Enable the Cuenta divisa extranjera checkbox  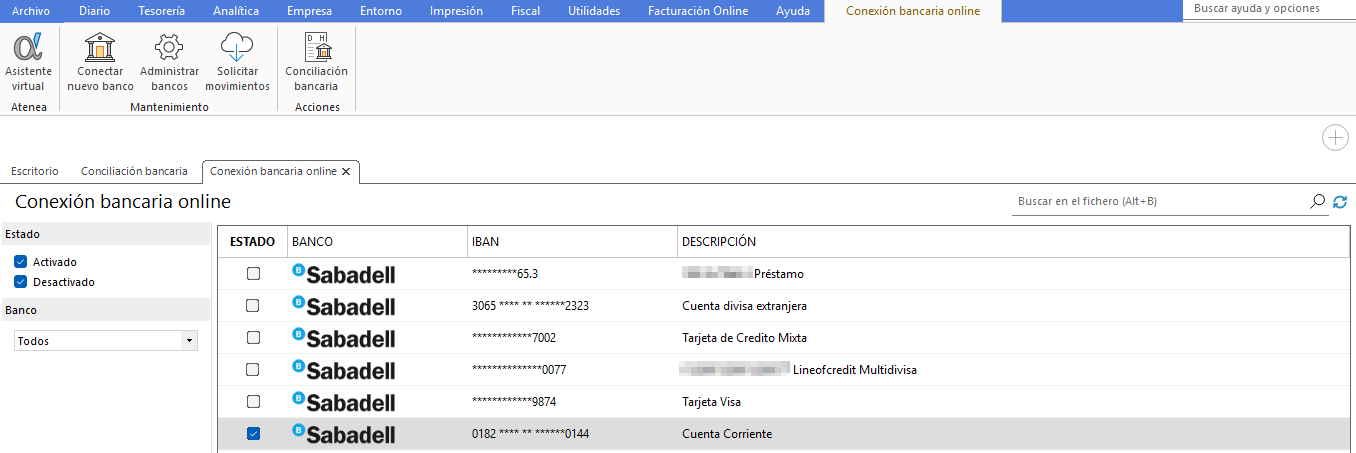pos(253,306)
